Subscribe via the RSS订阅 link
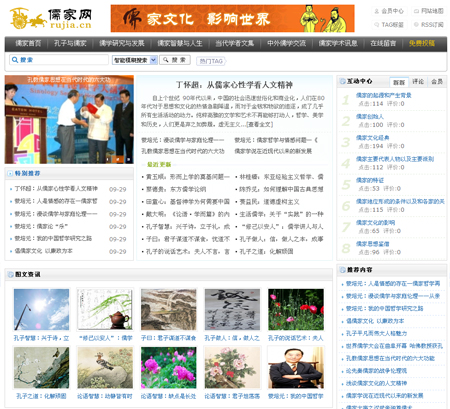The height and width of the screenshot is (409, 450). pos(429,25)
